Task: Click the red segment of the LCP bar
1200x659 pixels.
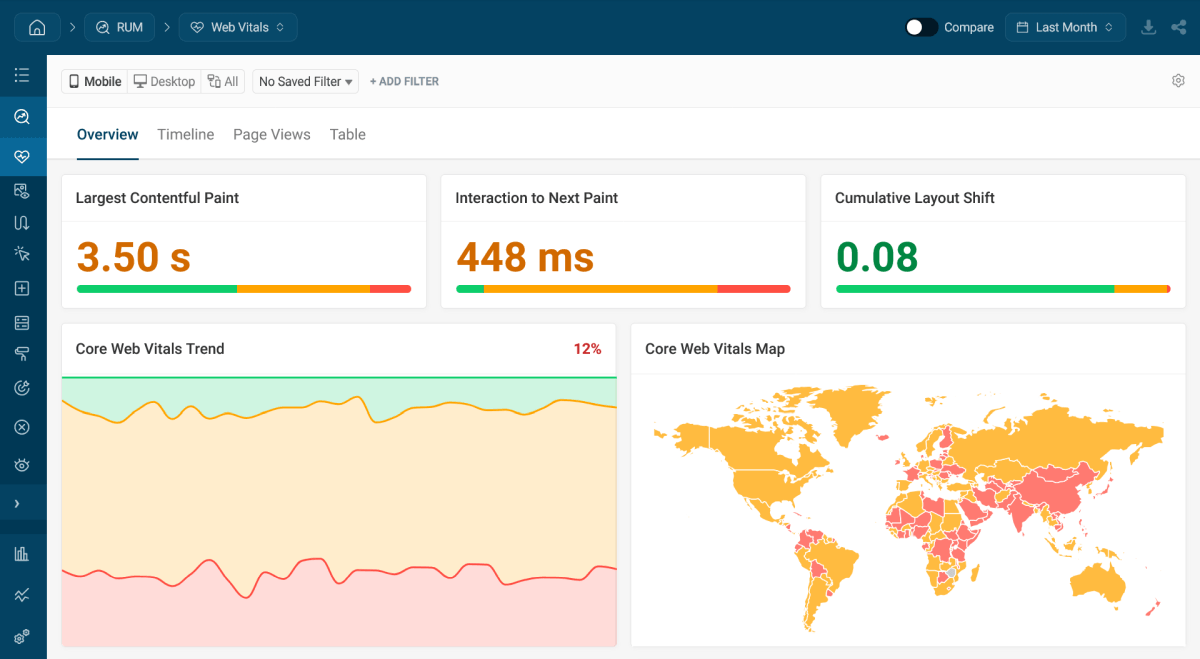Action: (x=390, y=289)
